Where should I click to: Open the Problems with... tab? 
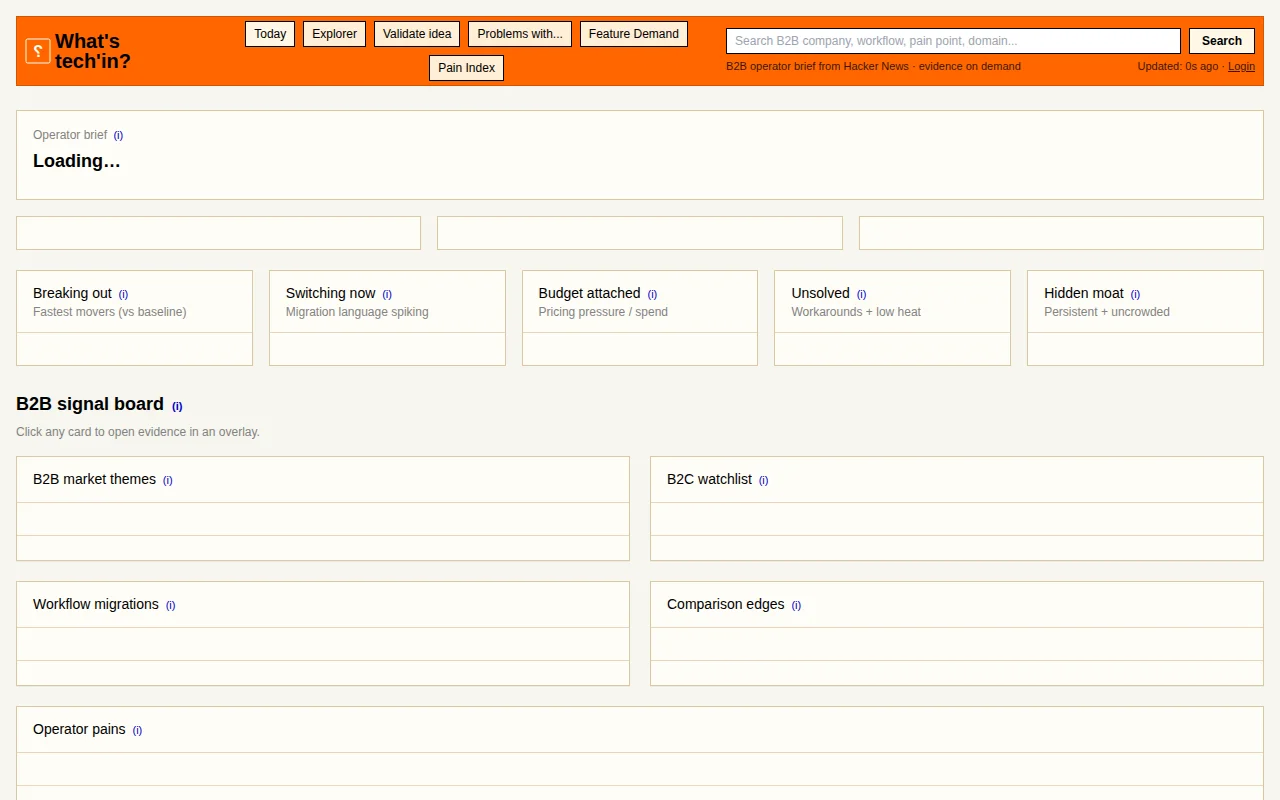click(x=520, y=34)
